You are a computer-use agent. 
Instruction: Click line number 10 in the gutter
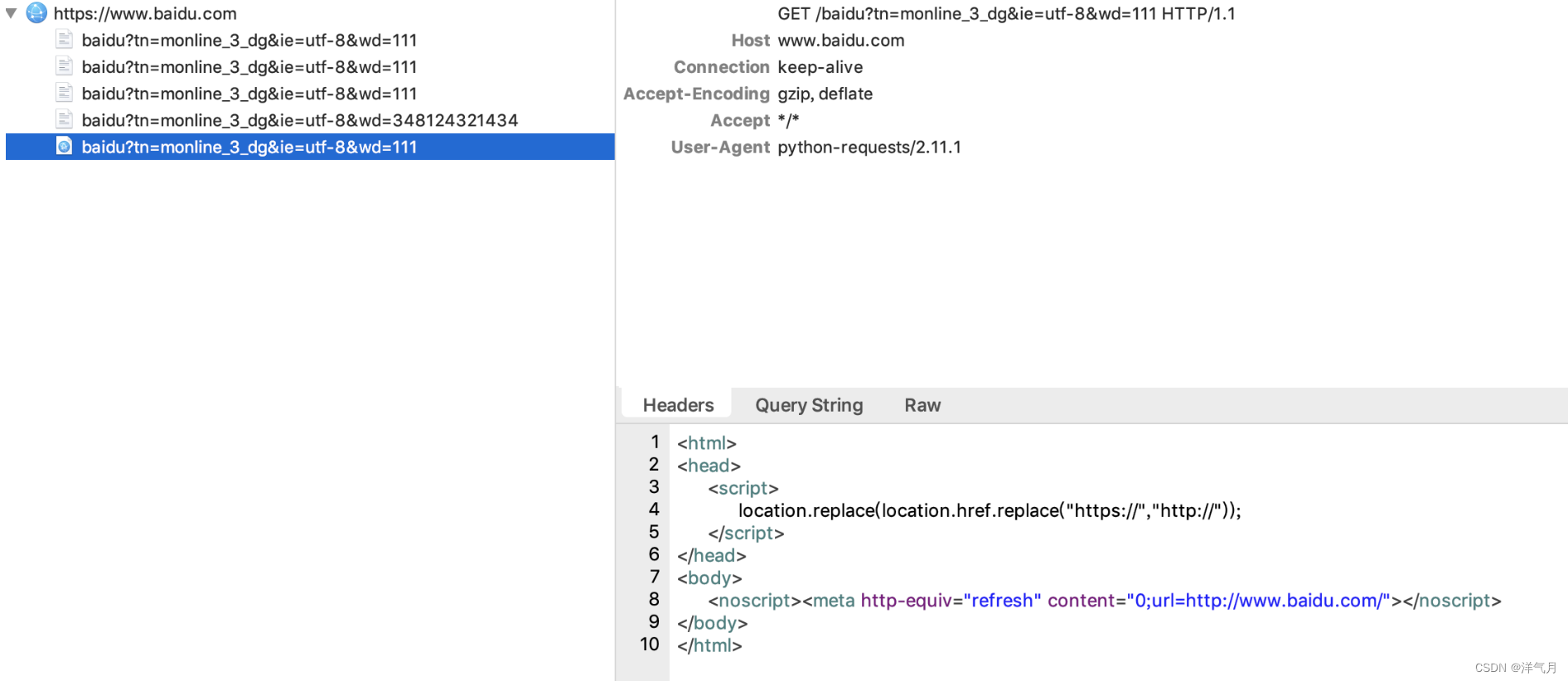650,644
